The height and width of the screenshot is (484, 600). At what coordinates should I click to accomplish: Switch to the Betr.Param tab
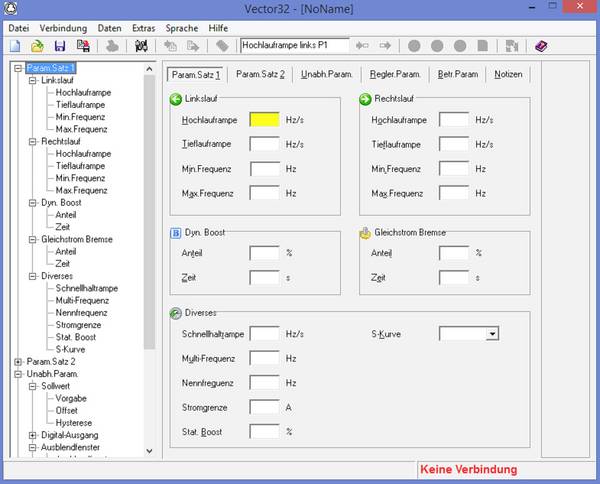click(x=458, y=74)
